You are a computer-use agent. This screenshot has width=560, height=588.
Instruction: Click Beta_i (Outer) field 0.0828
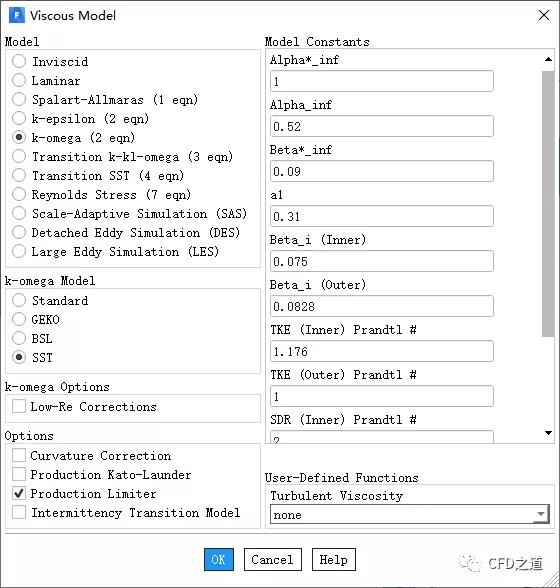tap(381, 306)
